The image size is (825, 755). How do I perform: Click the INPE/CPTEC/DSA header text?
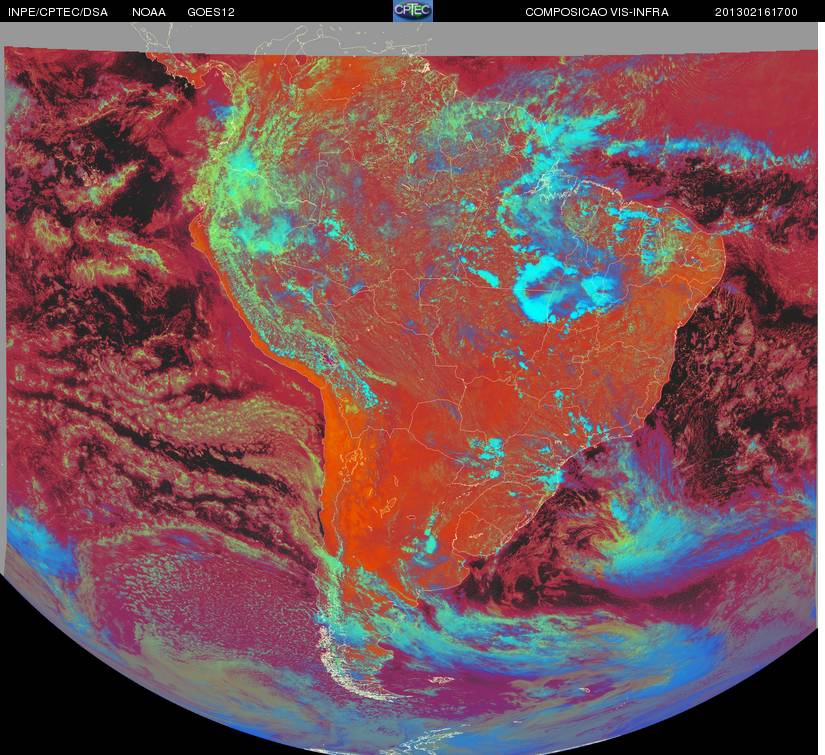[x=58, y=12]
